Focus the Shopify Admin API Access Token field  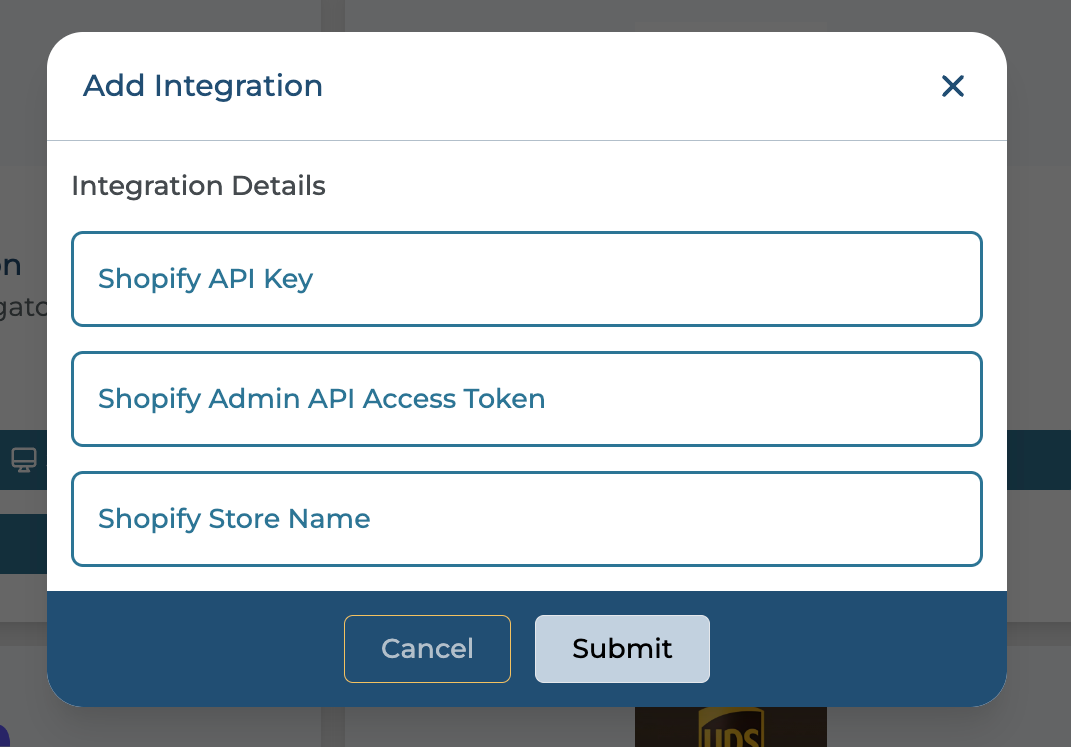[x=527, y=399]
